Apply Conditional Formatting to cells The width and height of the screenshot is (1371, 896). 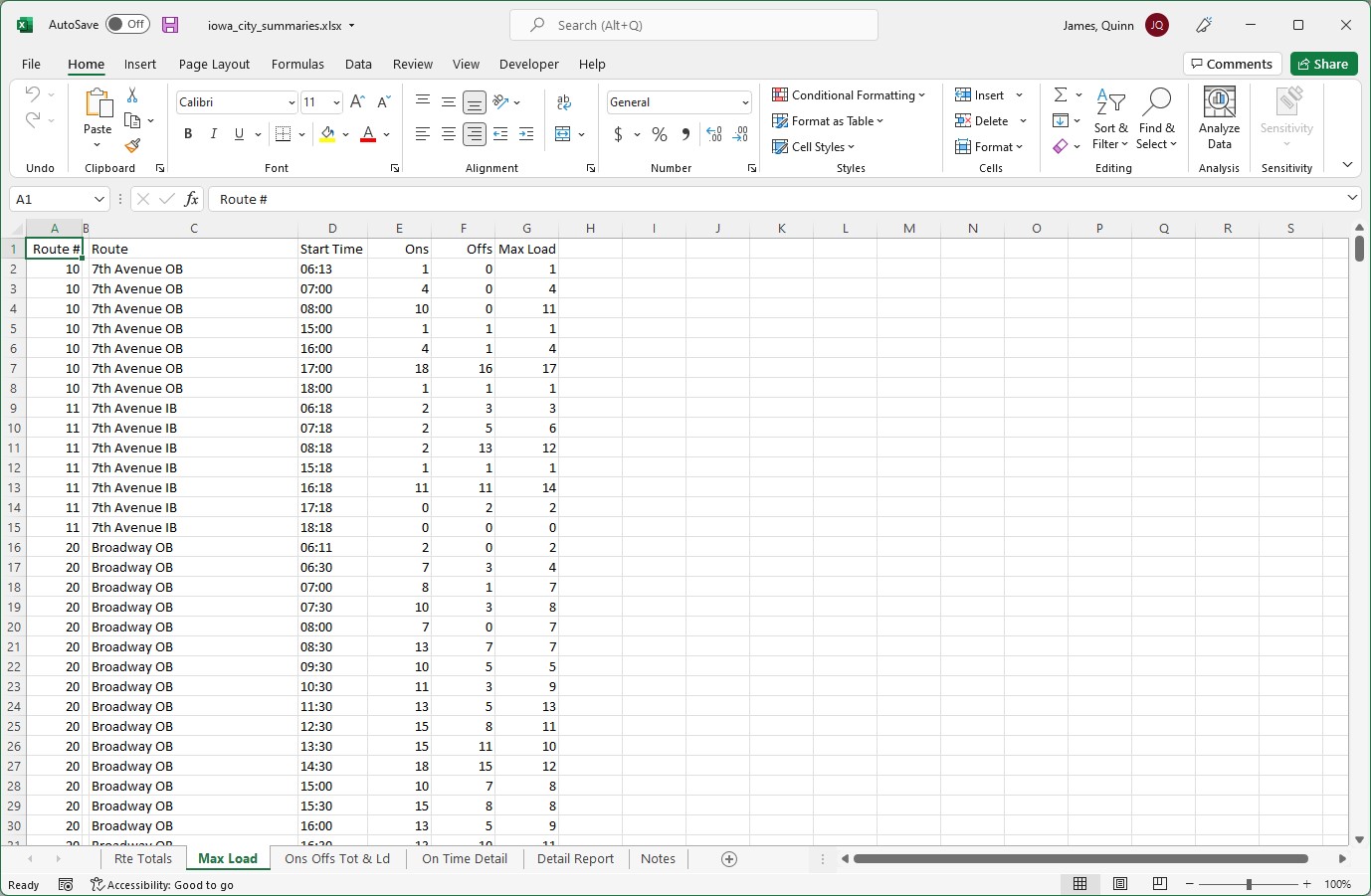851,94
